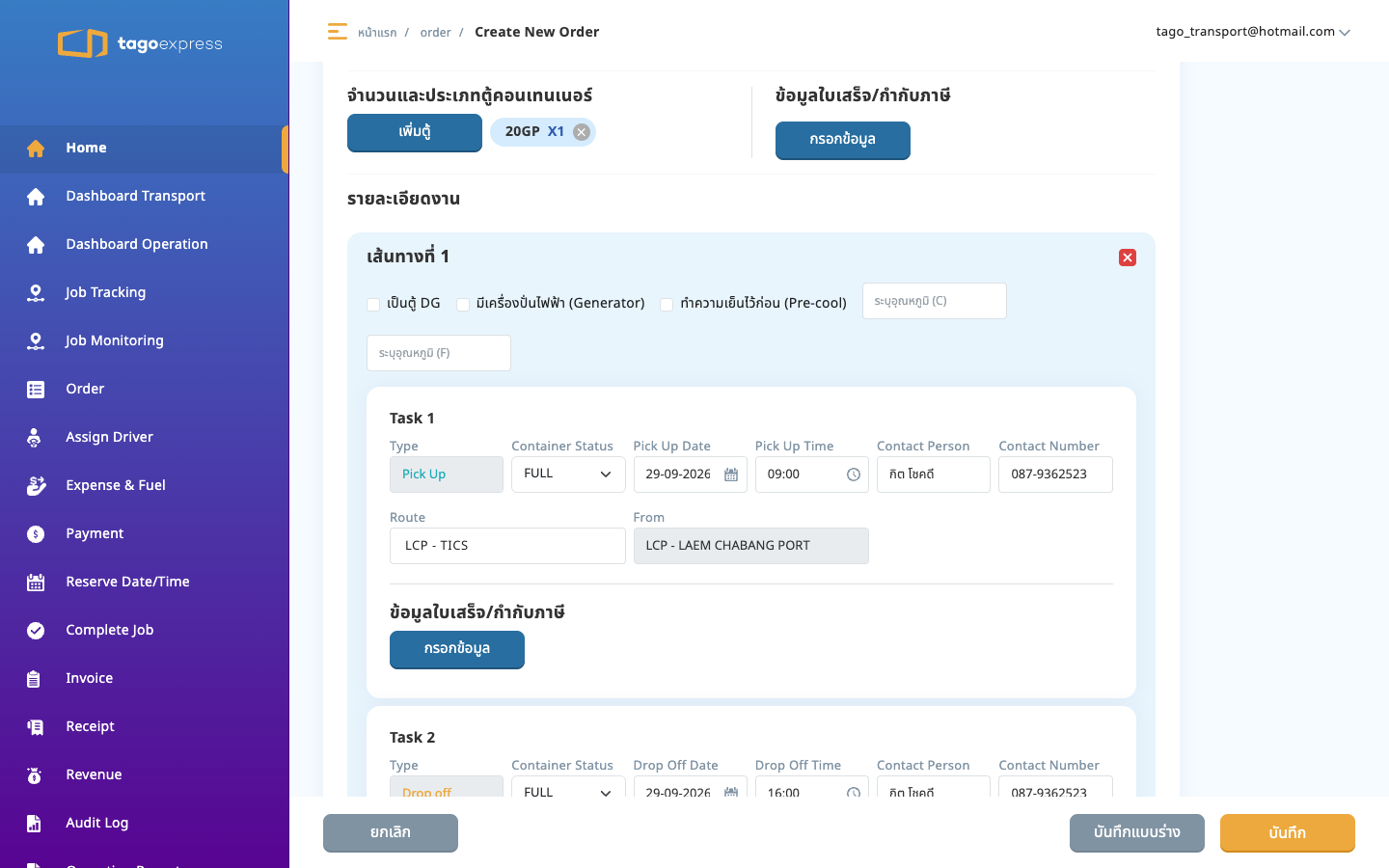Go to Assign Driver menu
This screenshot has width=1389, height=868.
click(109, 437)
